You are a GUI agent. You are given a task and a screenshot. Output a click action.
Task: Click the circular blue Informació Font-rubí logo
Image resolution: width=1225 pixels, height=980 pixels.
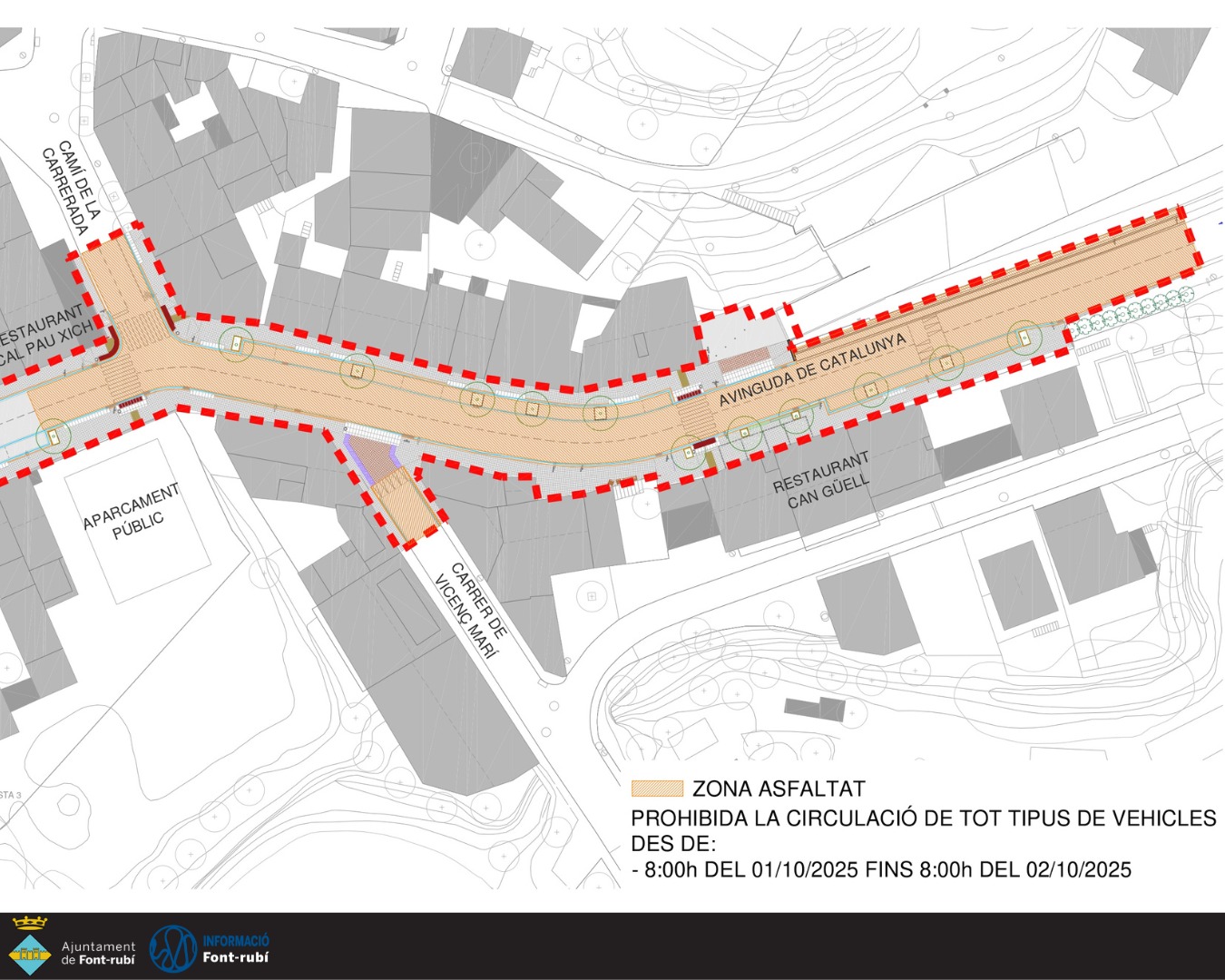click(172, 948)
